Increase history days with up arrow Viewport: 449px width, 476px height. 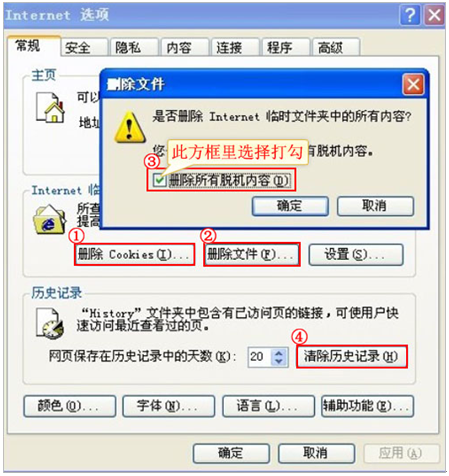tap(279, 353)
